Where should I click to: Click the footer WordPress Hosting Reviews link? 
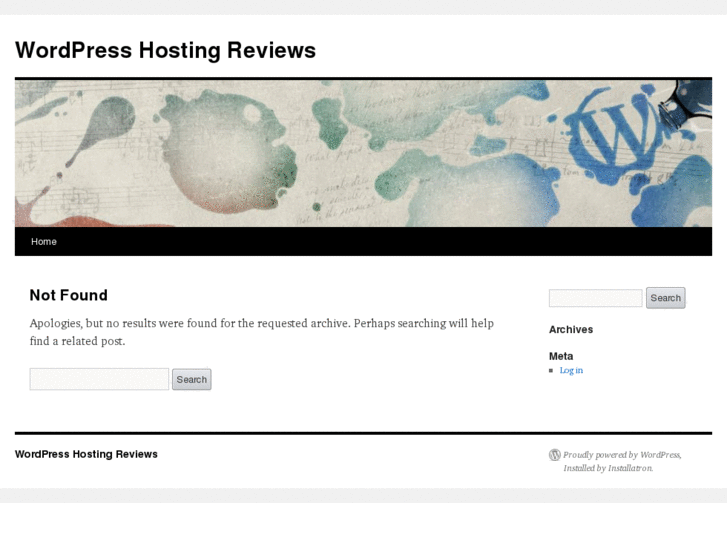pos(86,454)
